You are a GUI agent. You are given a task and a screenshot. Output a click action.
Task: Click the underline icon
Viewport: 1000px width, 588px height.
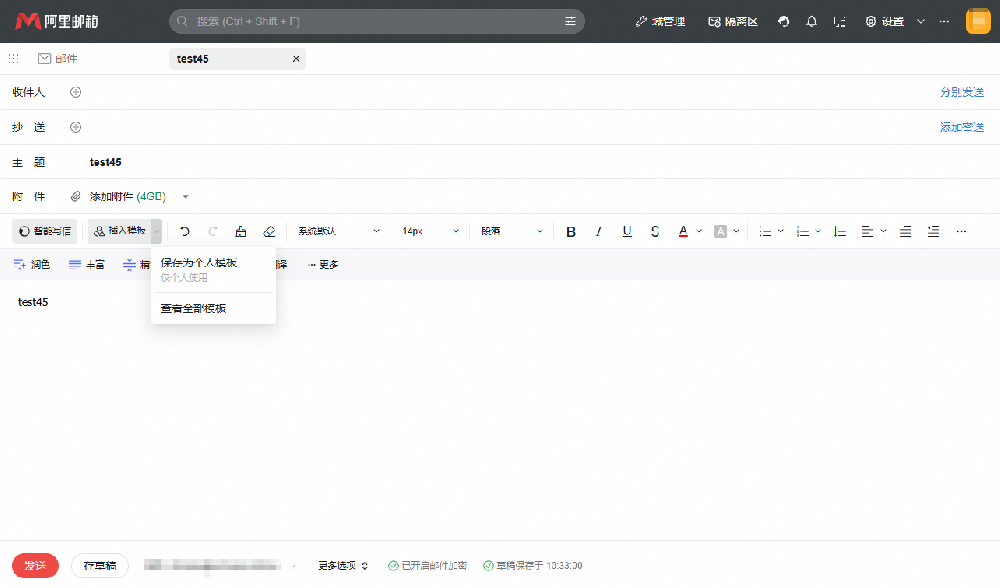click(627, 232)
